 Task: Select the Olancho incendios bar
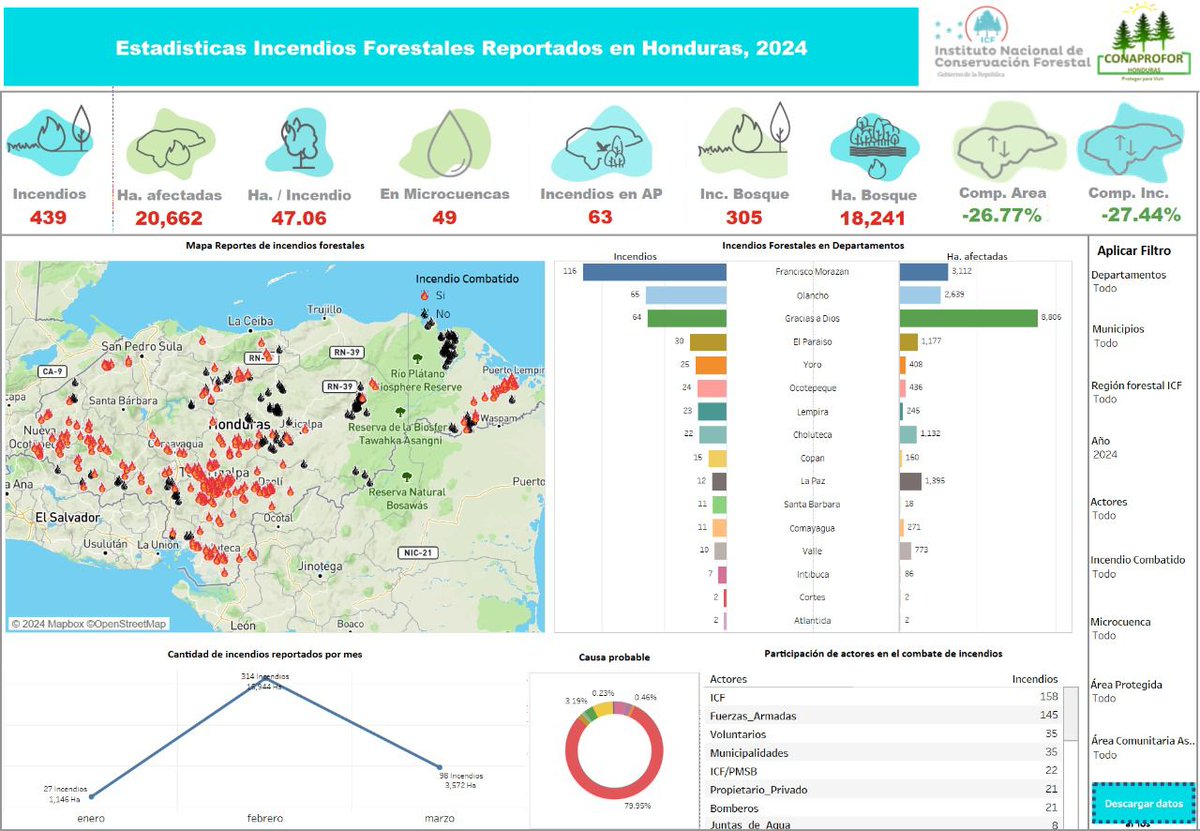click(x=686, y=295)
